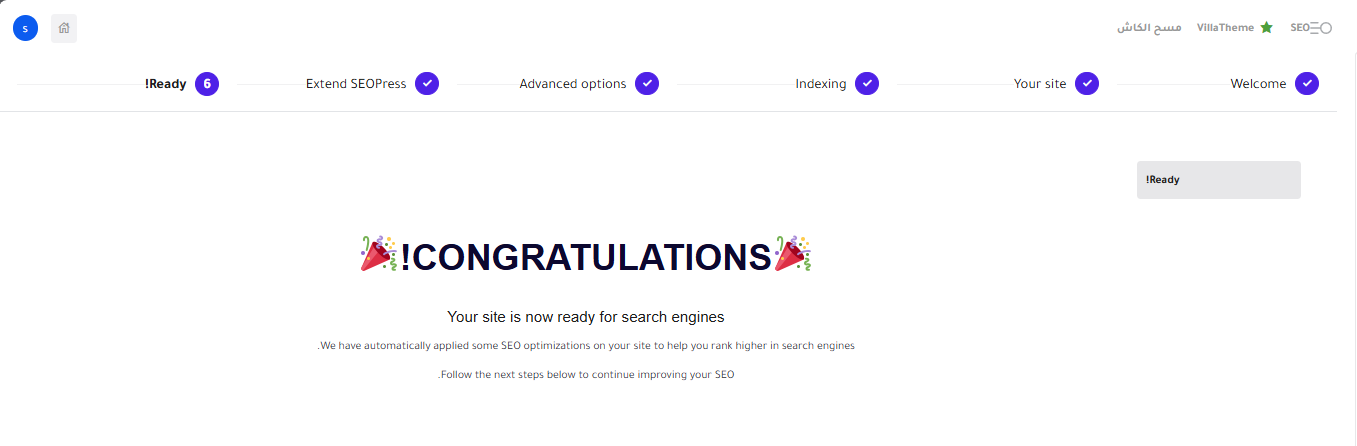Click the step number 6 circle
This screenshot has height=446, width=1357.
click(207, 84)
